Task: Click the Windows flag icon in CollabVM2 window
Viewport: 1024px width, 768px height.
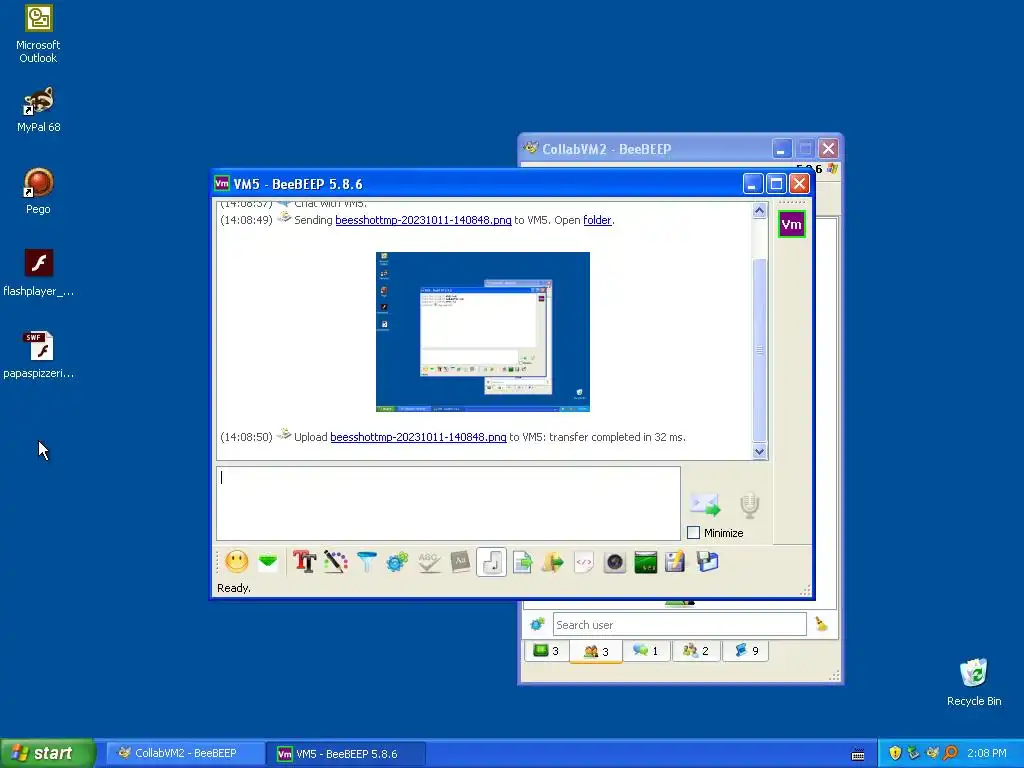Action: coord(832,168)
